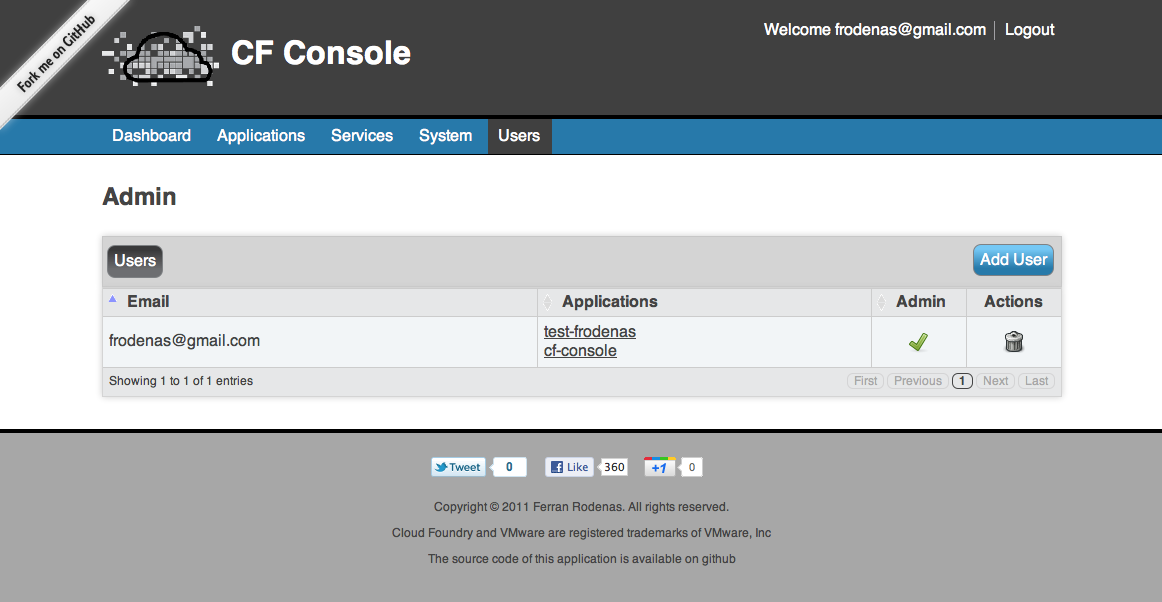The width and height of the screenshot is (1162, 602).
Task: Click the green admin checkmark icon
Action: [918, 342]
